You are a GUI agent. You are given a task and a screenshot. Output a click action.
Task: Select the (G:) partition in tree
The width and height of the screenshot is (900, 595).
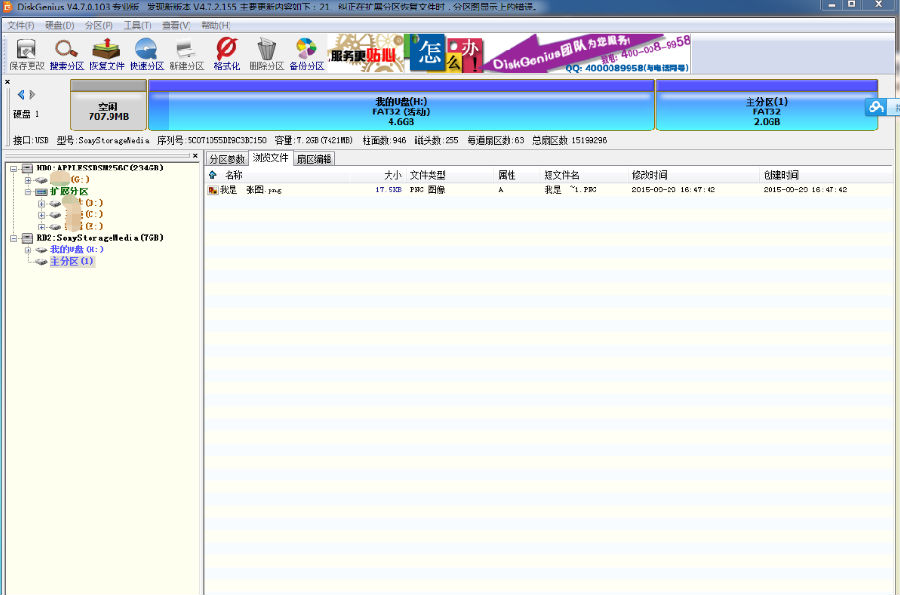point(70,180)
